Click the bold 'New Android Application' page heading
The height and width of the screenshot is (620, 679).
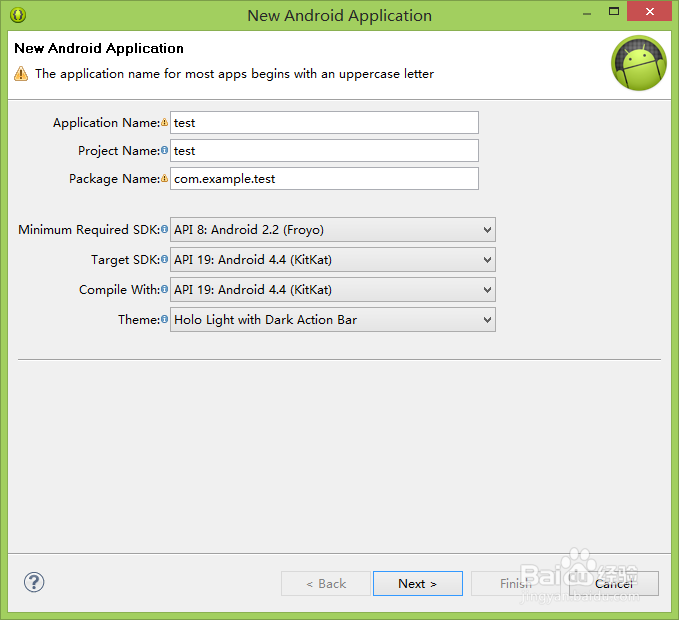pos(99,48)
